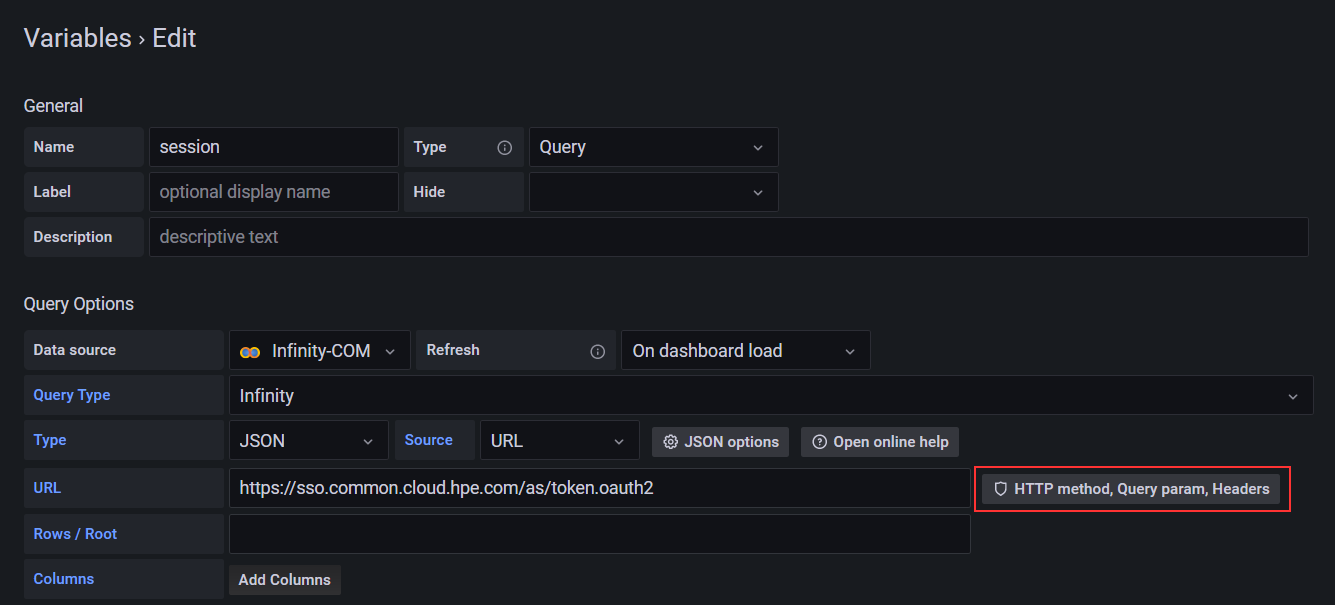Image resolution: width=1335 pixels, height=605 pixels.
Task: Click the Infinity-COM data source icon
Action: 250,350
